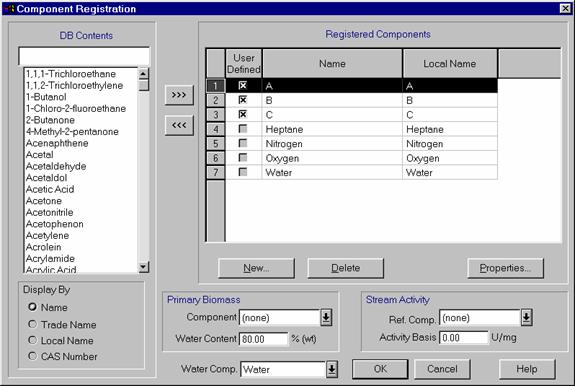Image resolution: width=575 pixels, height=386 pixels.
Task: Select row header 6 in components table
Action: click(216, 158)
